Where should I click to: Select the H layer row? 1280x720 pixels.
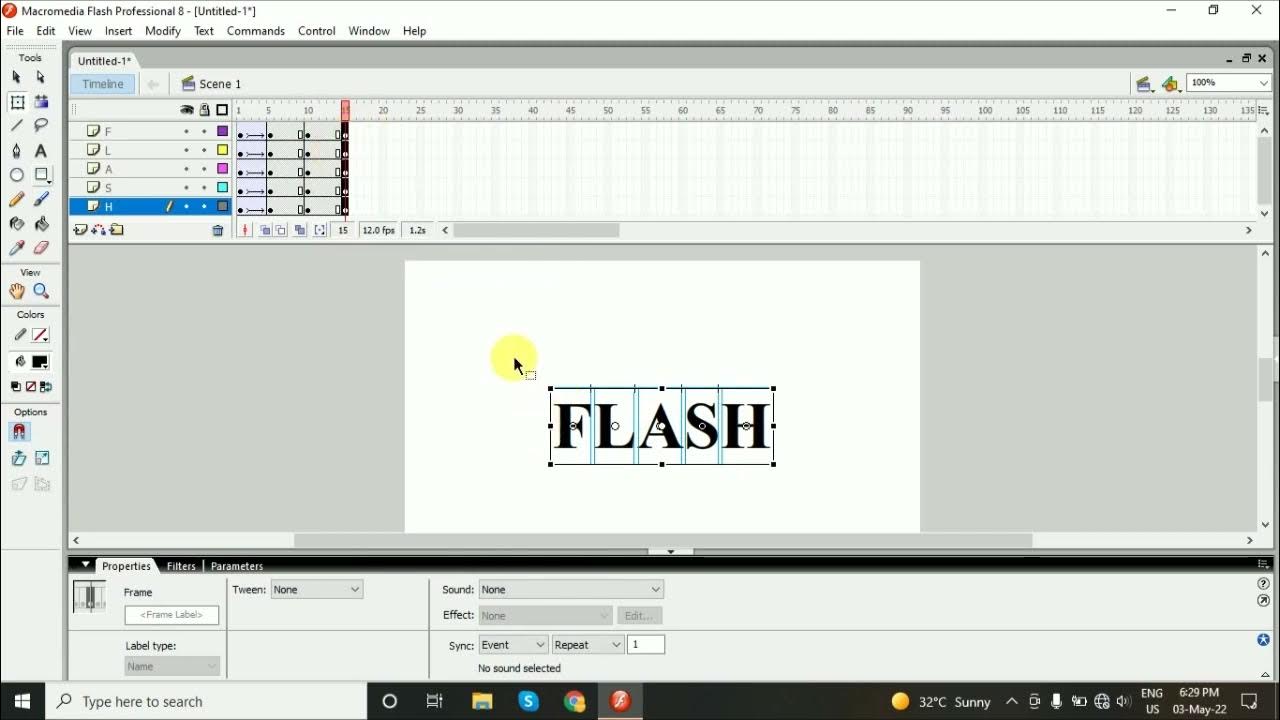pos(150,207)
